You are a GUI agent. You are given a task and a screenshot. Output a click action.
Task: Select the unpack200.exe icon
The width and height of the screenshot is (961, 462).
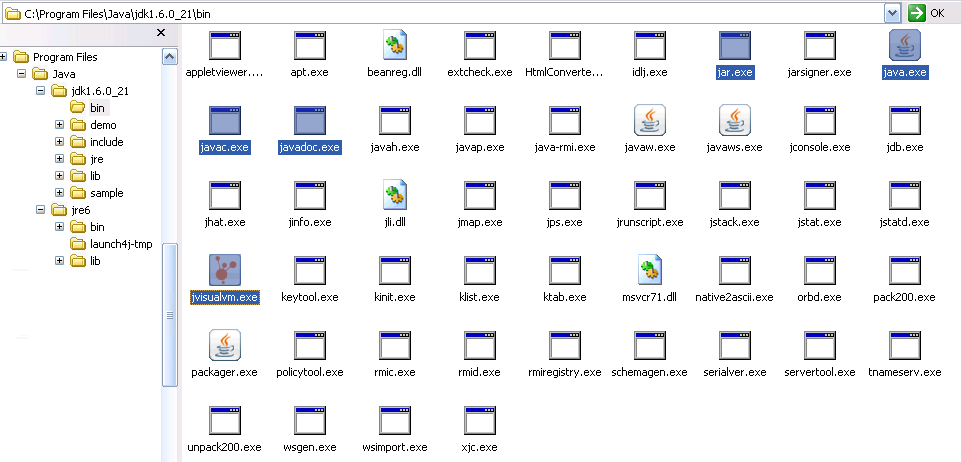224,420
